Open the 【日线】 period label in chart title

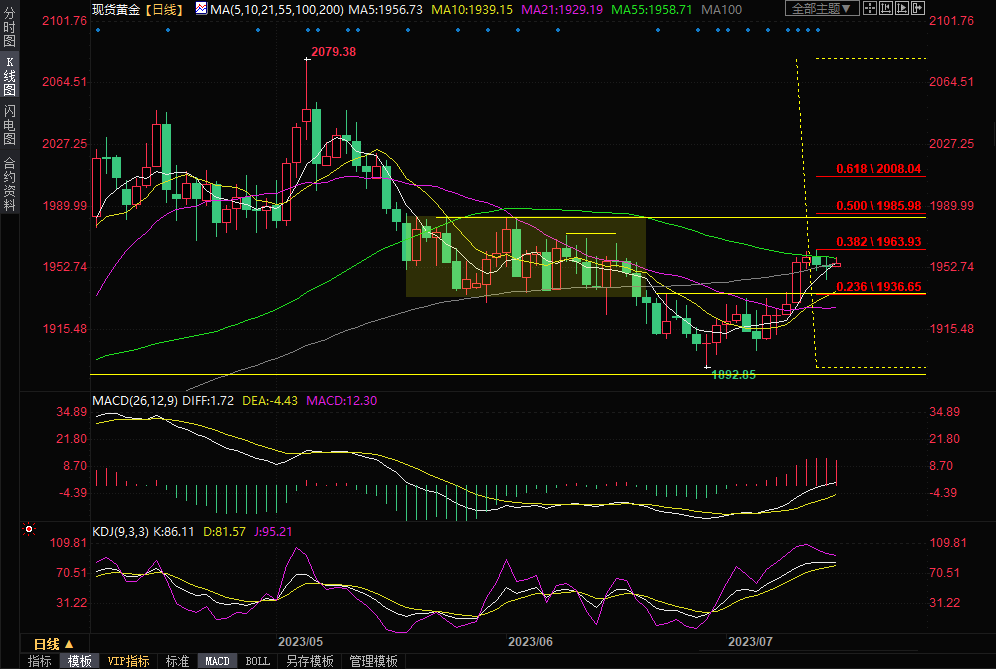(165, 9)
